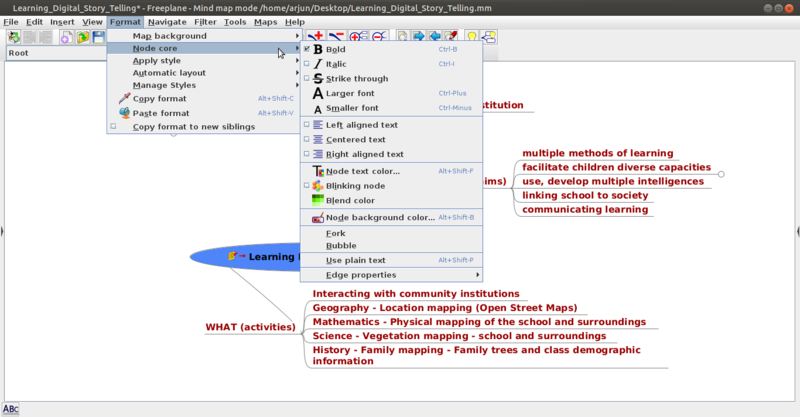This screenshot has height=417, width=800.
Task: Select the Bubble menu entry
Action: click(391, 246)
